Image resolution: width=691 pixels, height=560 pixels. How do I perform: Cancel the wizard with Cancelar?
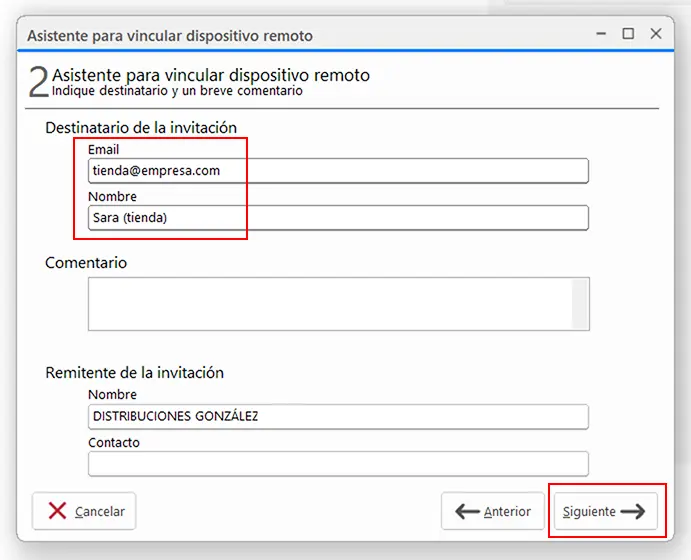(84, 511)
